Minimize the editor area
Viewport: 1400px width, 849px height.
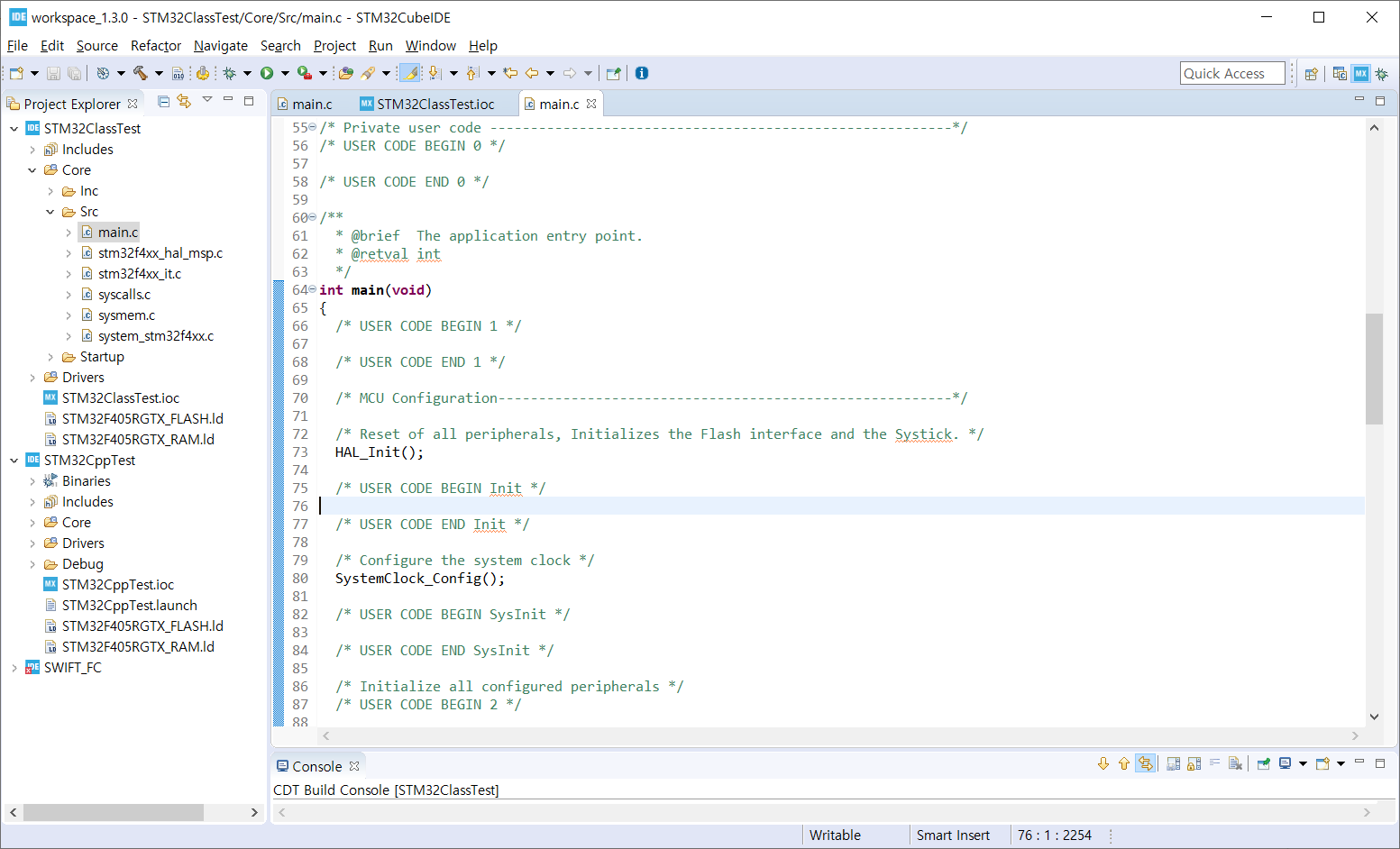point(1359,100)
